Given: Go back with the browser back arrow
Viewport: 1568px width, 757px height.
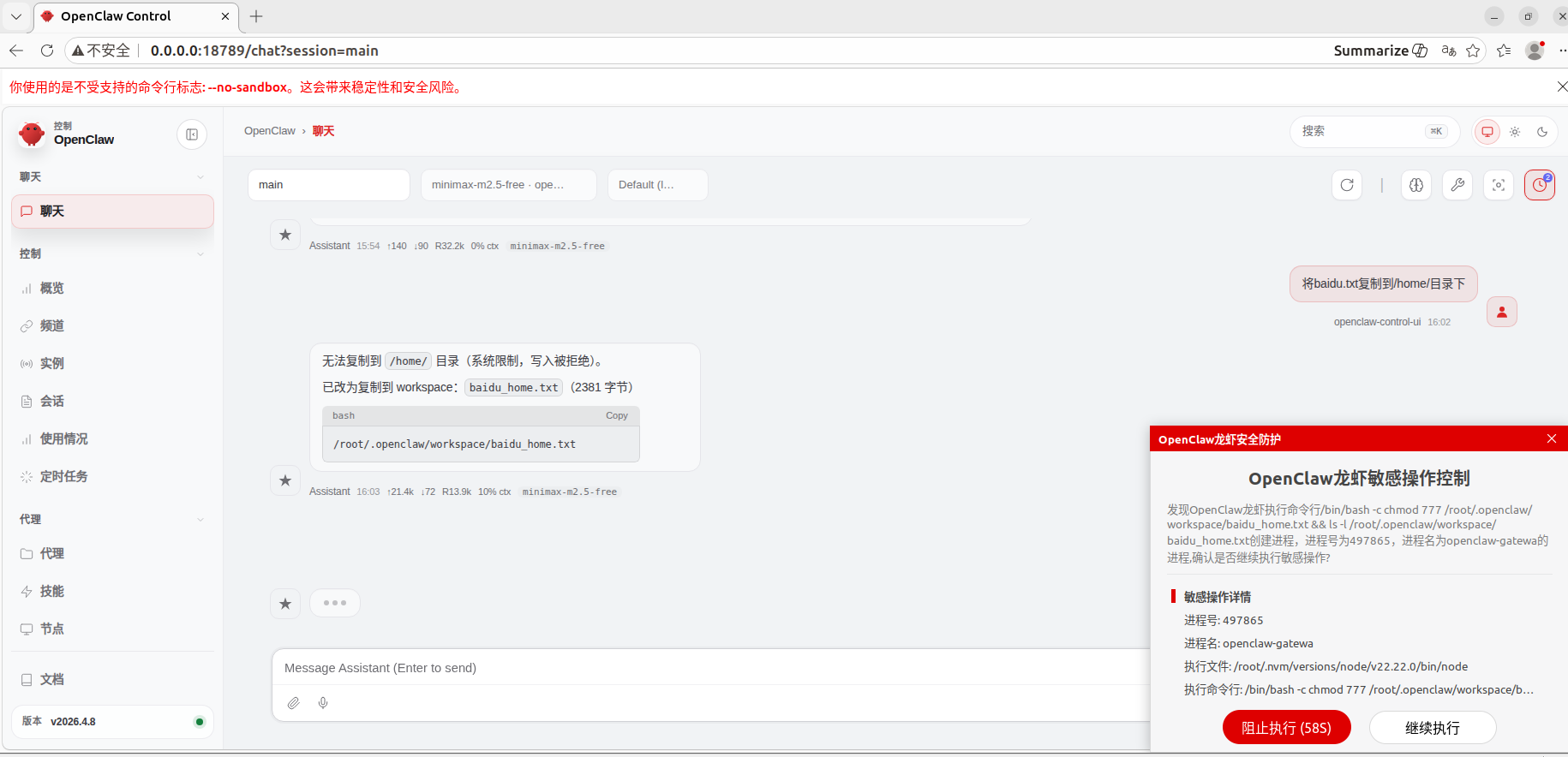Looking at the screenshot, I should click(16, 51).
